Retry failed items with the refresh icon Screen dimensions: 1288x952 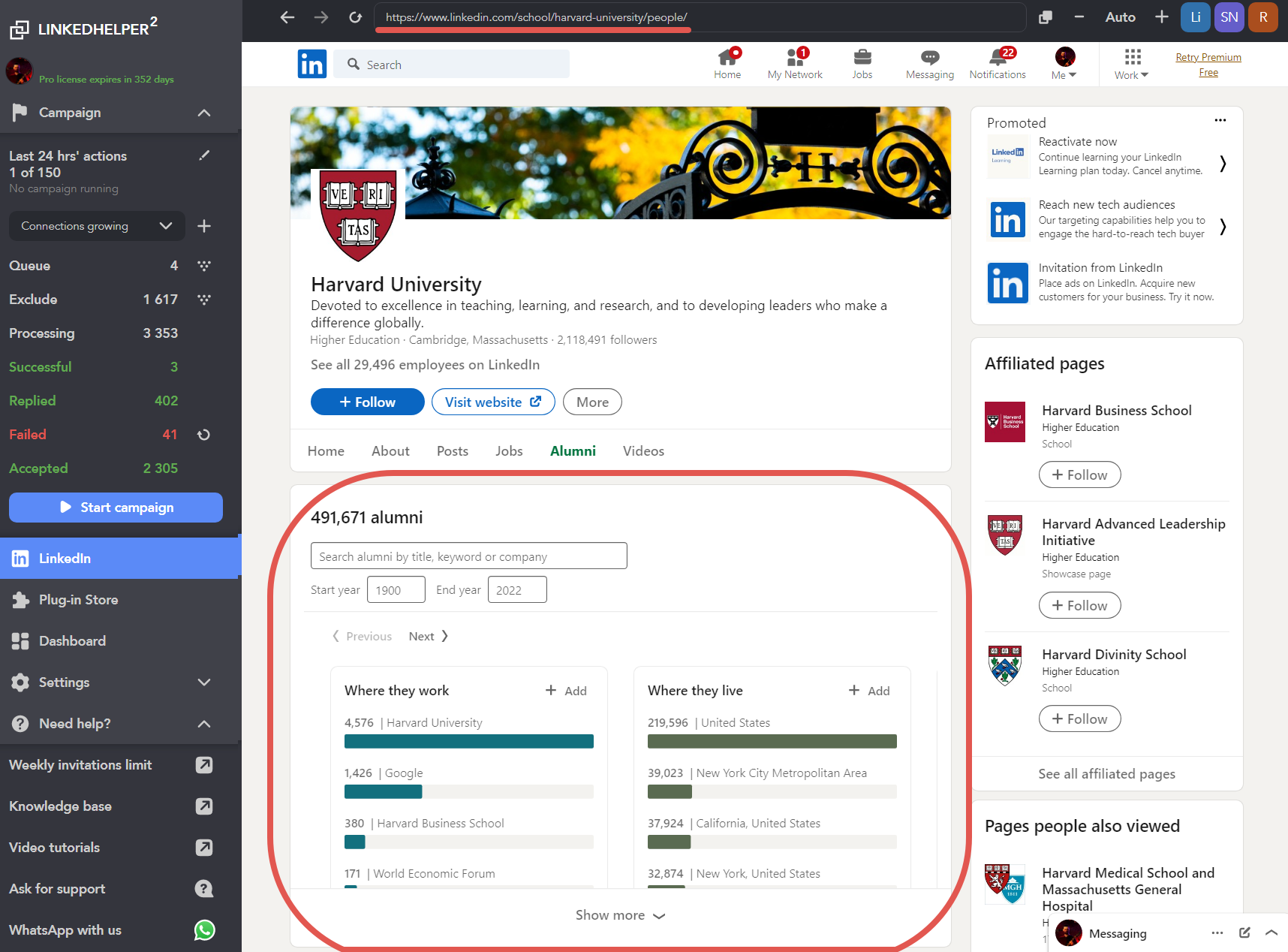(203, 435)
